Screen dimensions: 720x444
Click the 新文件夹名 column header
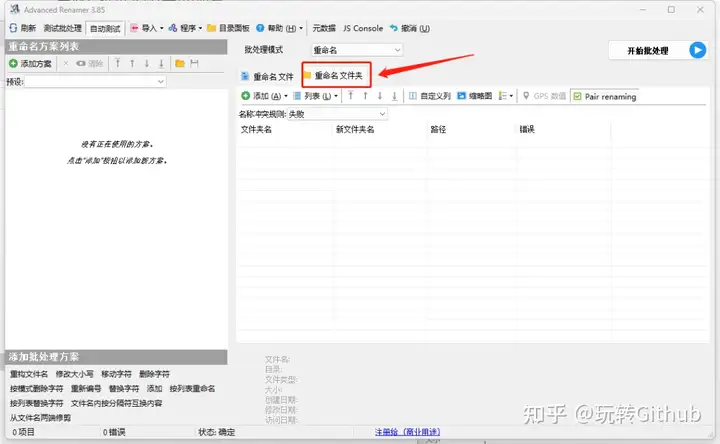point(355,129)
